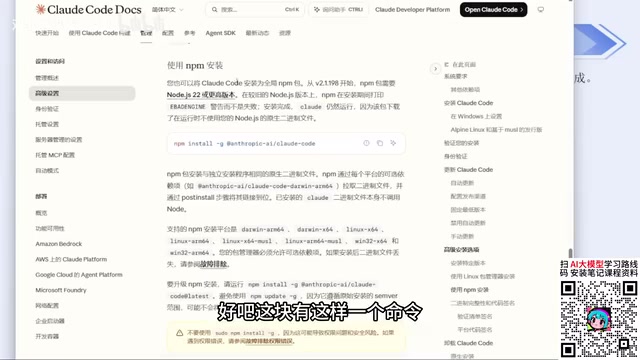Open 自动模式 in the left sidebar
Image resolution: width=640 pixels, height=360 pixels.
click(47, 171)
